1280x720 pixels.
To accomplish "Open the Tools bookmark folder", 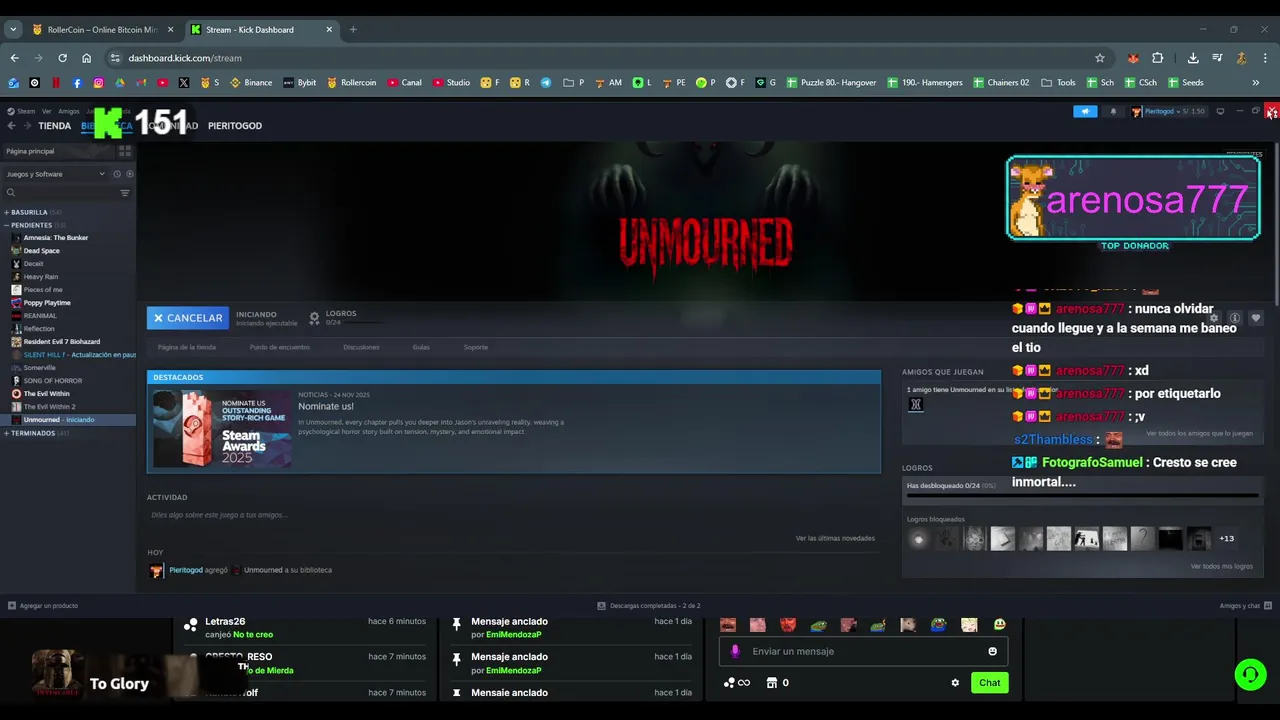I will click(x=1058, y=82).
